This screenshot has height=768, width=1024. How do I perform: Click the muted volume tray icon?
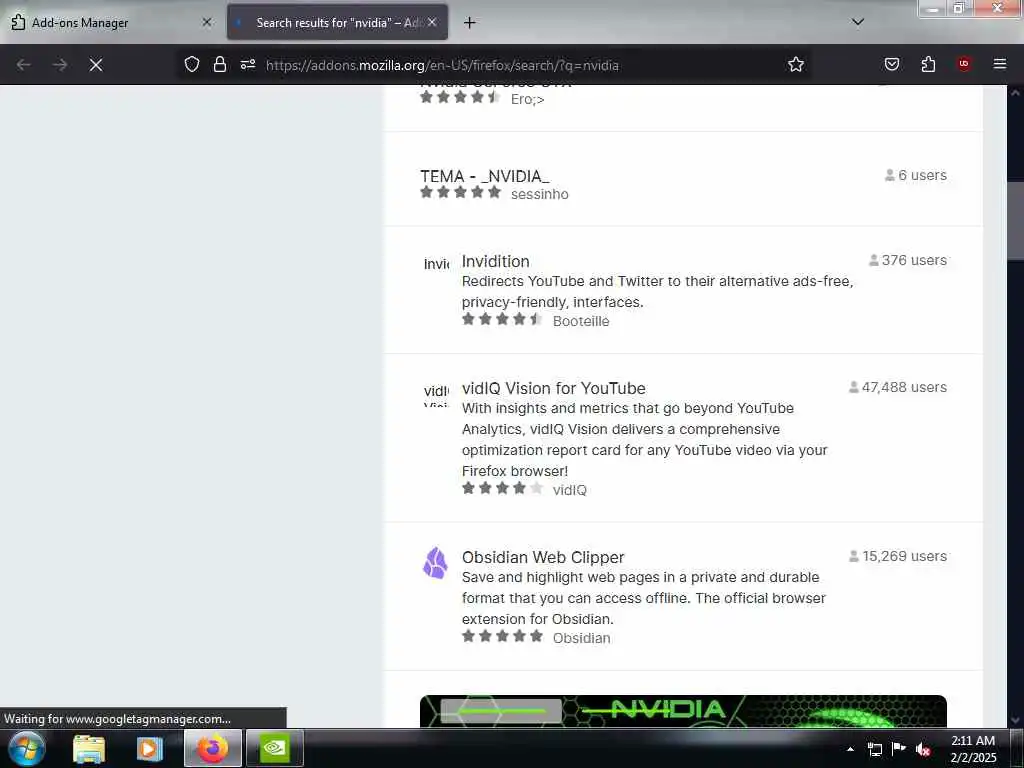click(923, 749)
